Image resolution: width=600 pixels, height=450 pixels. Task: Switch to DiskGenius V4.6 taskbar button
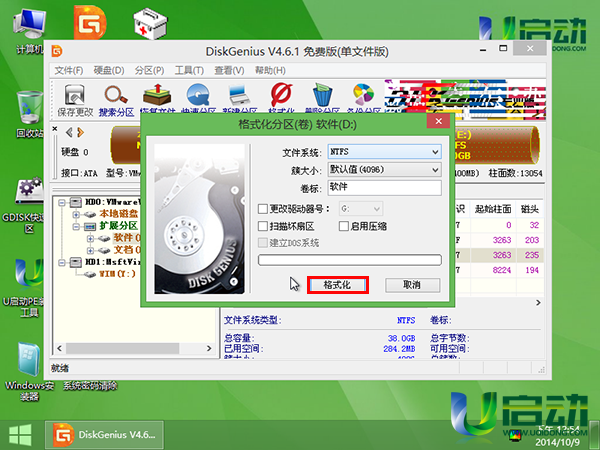[104, 435]
